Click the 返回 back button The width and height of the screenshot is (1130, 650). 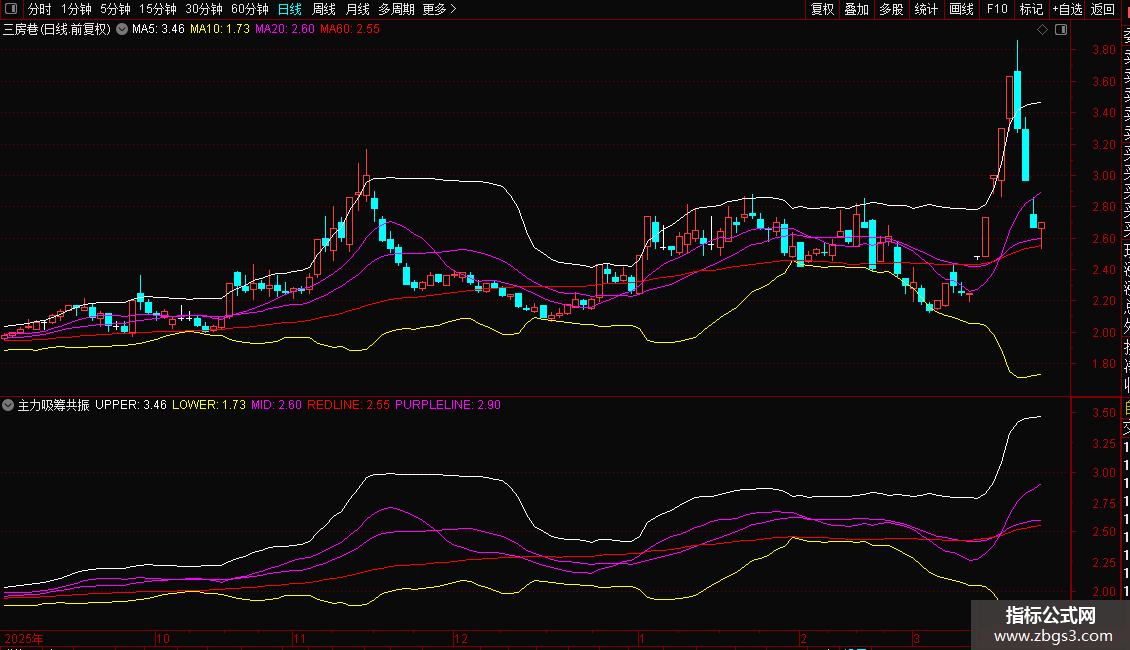(1102, 9)
